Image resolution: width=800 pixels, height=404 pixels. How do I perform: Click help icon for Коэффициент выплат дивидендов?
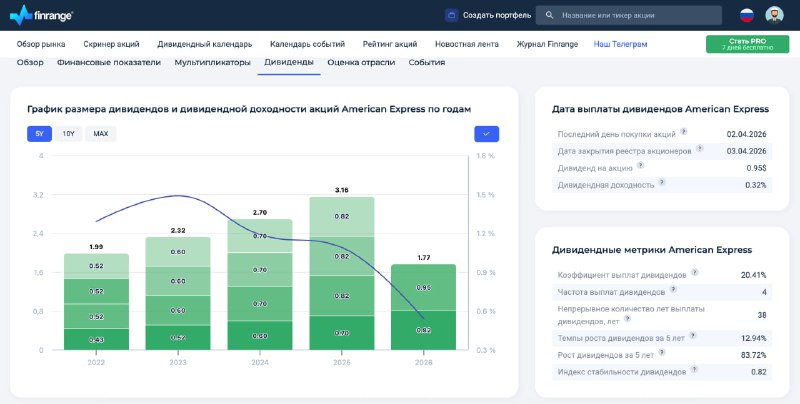click(x=694, y=273)
